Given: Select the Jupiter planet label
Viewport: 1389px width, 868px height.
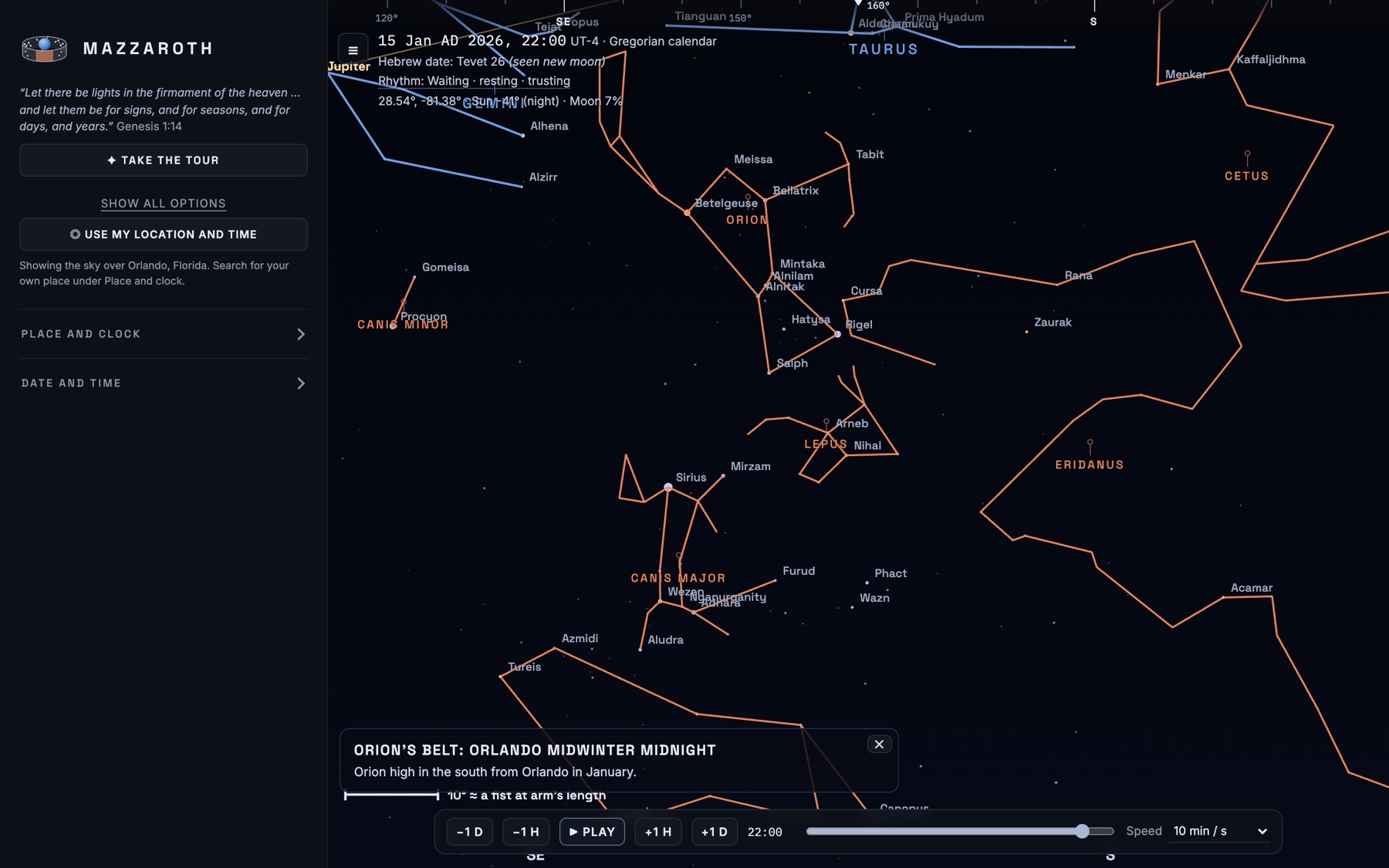Looking at the screenshot, I should tap(349, 66).
